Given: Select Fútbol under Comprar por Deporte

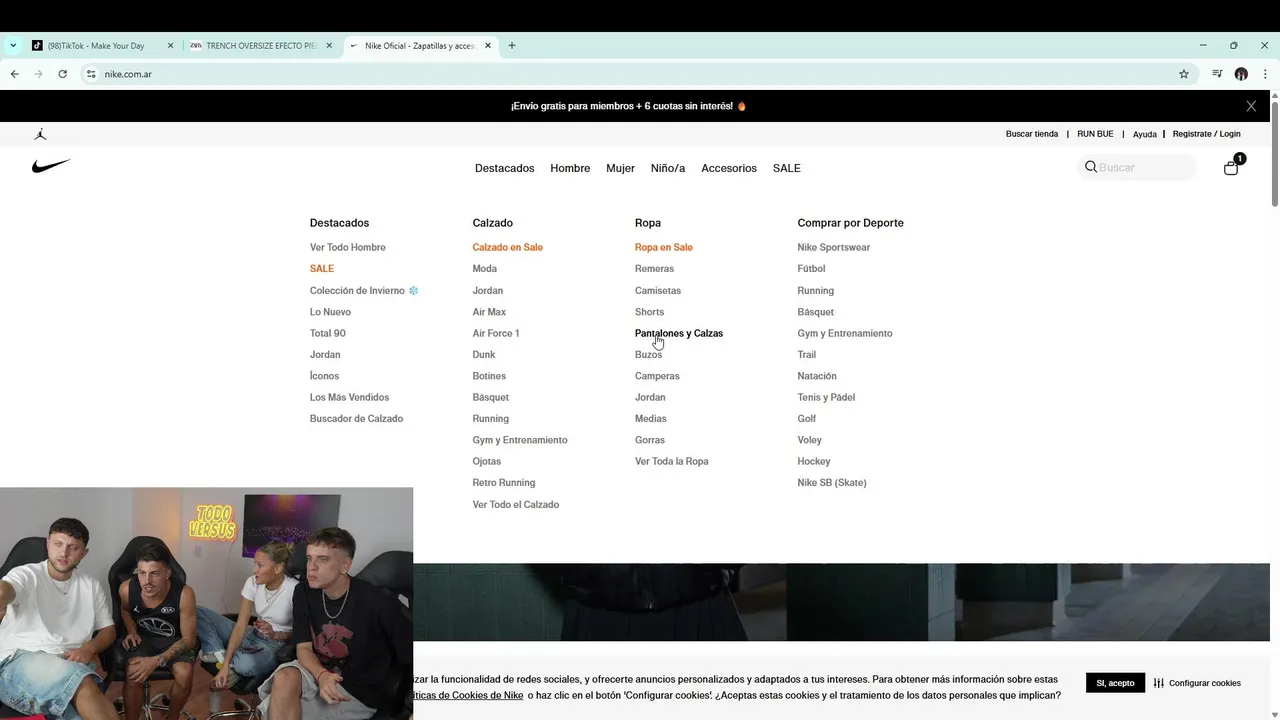Looking at the screenshot, I should (811, 269).
